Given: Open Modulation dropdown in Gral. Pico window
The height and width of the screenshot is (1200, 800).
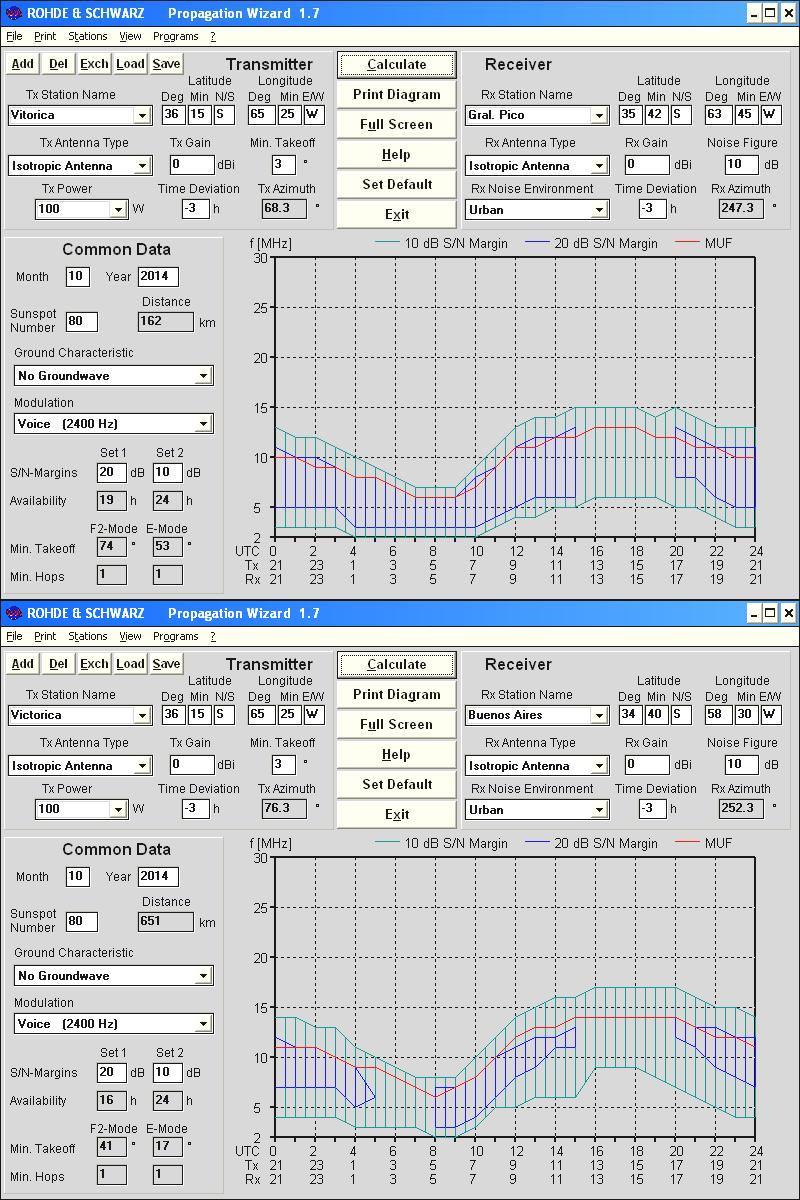Looking at the screenshot, I should pos(203,423).
